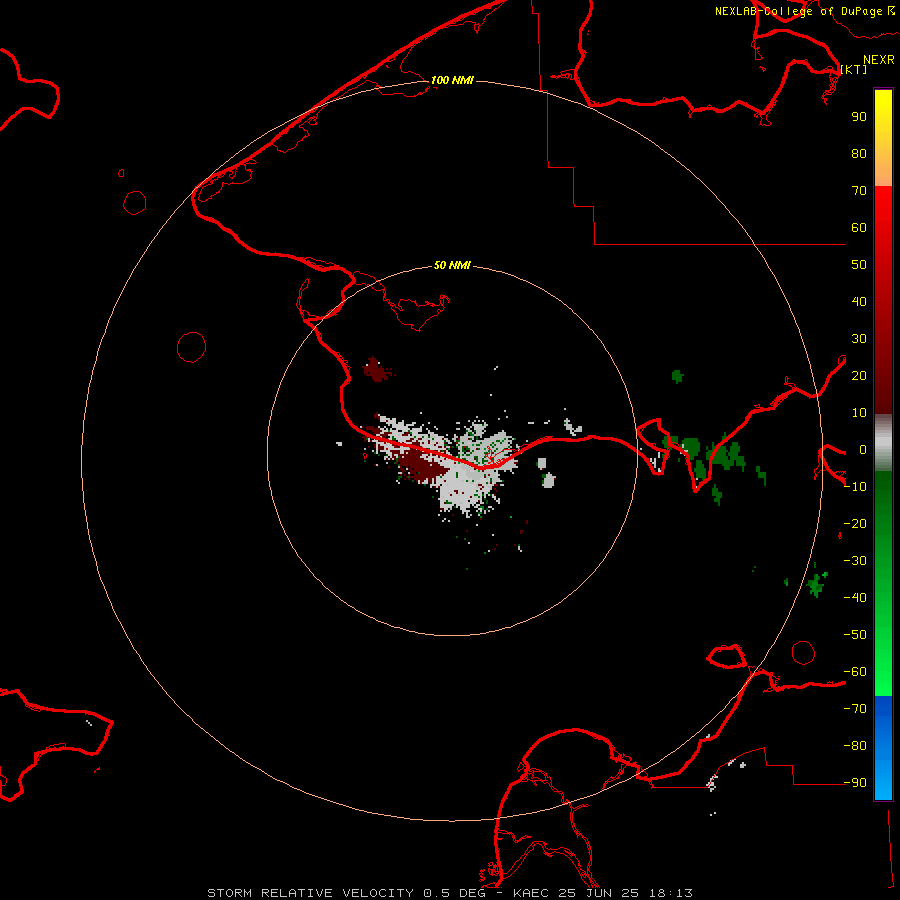Pick the blue band at color bar bottom
The width and height of the screenshot is (900, 900).
click(883, 748)
